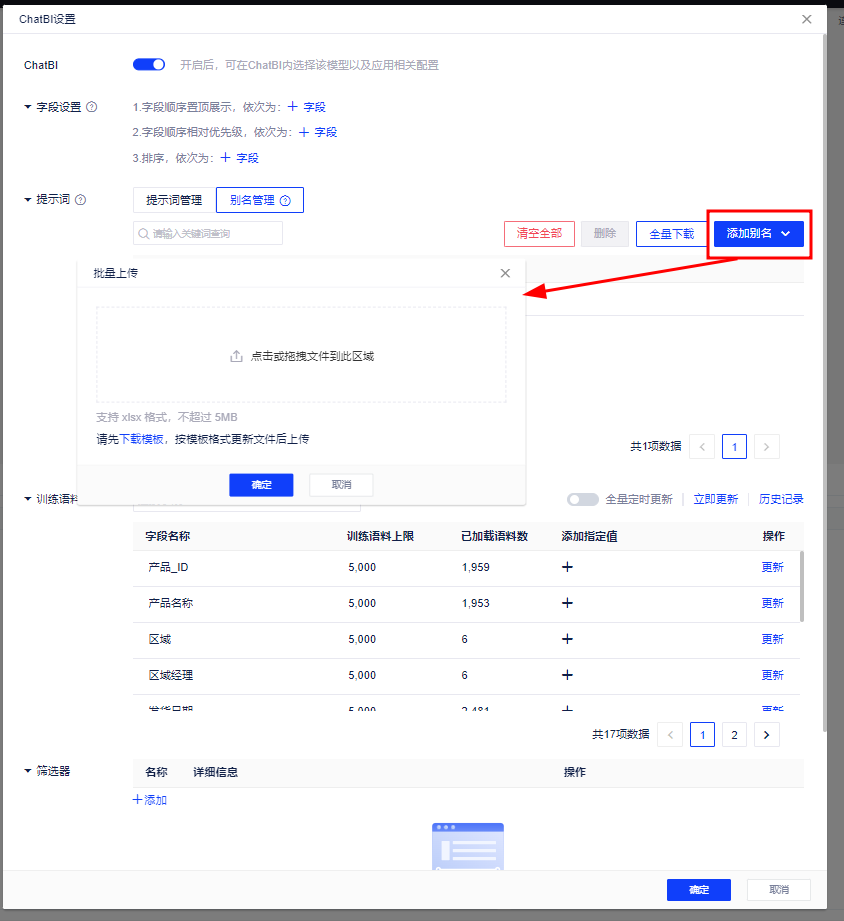
Task: Click the help icon beside 字段设置
Action: 92,107
